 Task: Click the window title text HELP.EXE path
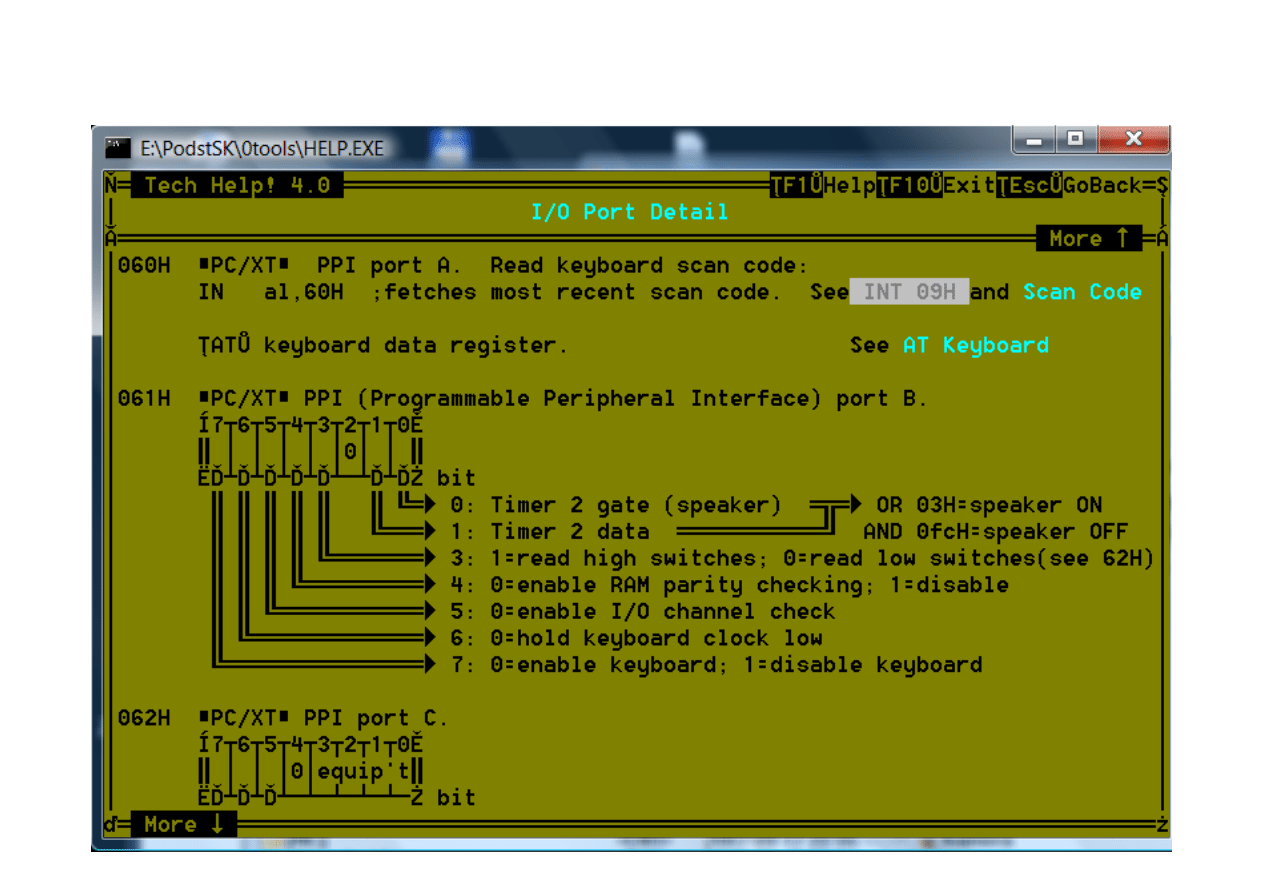[x=262, y=148]
